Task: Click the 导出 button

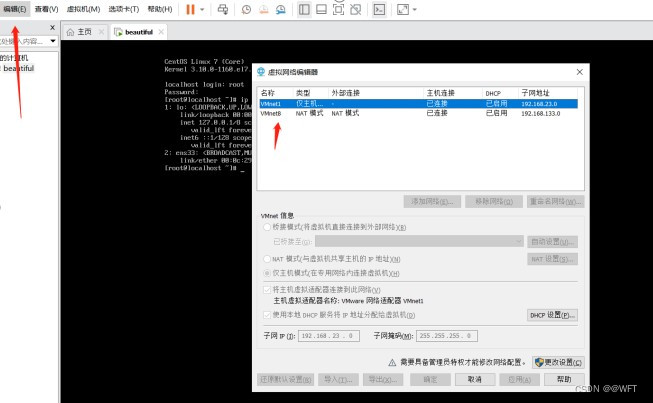Action: (x=383, y=379)
